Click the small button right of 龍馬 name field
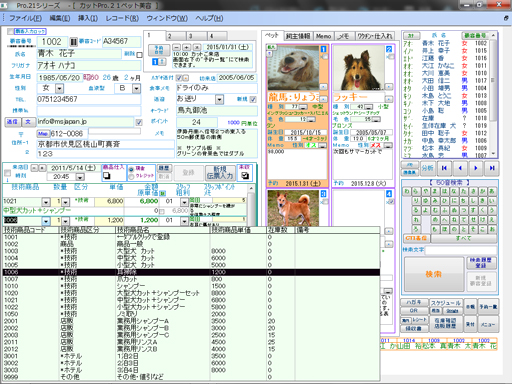The width and height of the screenshot is (512, 384). click(323, 99)
